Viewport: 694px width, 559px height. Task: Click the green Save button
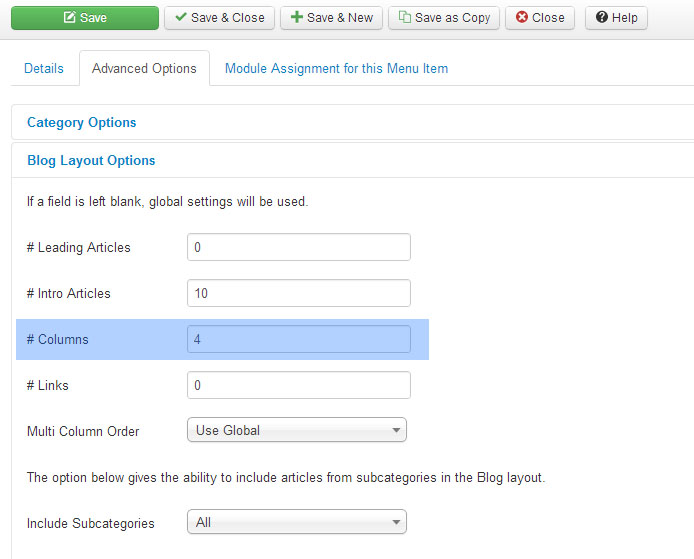pyautogui.click(x=84, y=18)
